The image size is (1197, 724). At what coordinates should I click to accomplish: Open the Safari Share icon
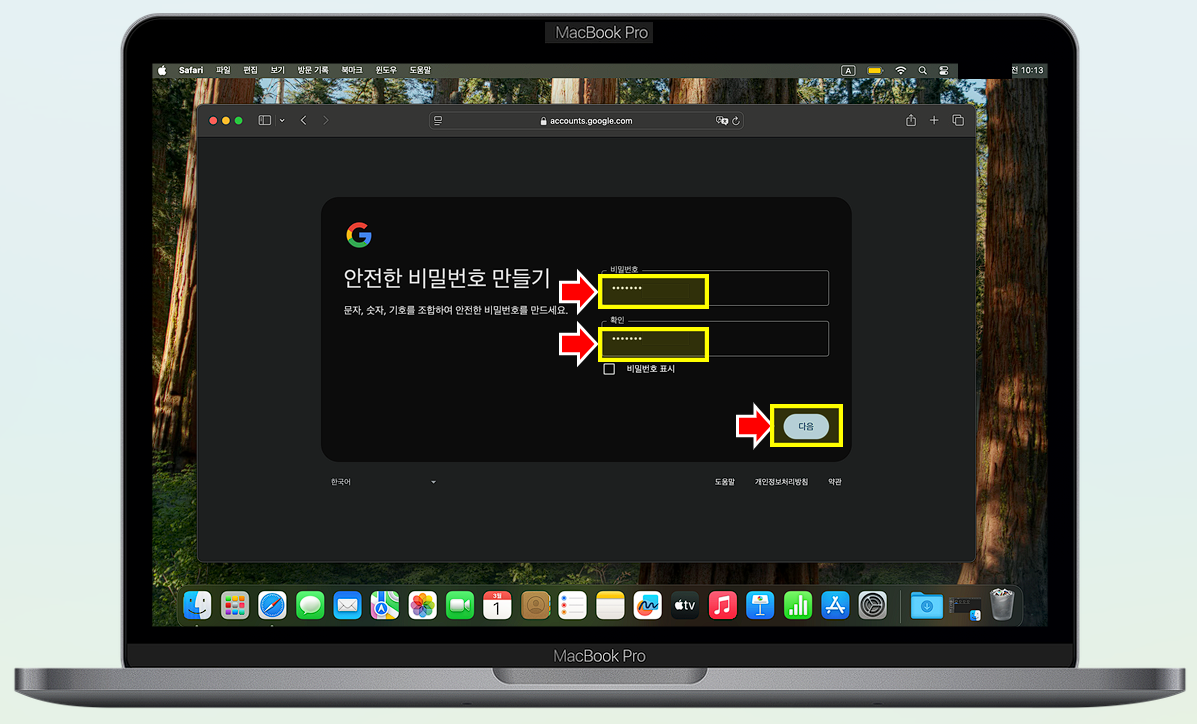(911, 120)
